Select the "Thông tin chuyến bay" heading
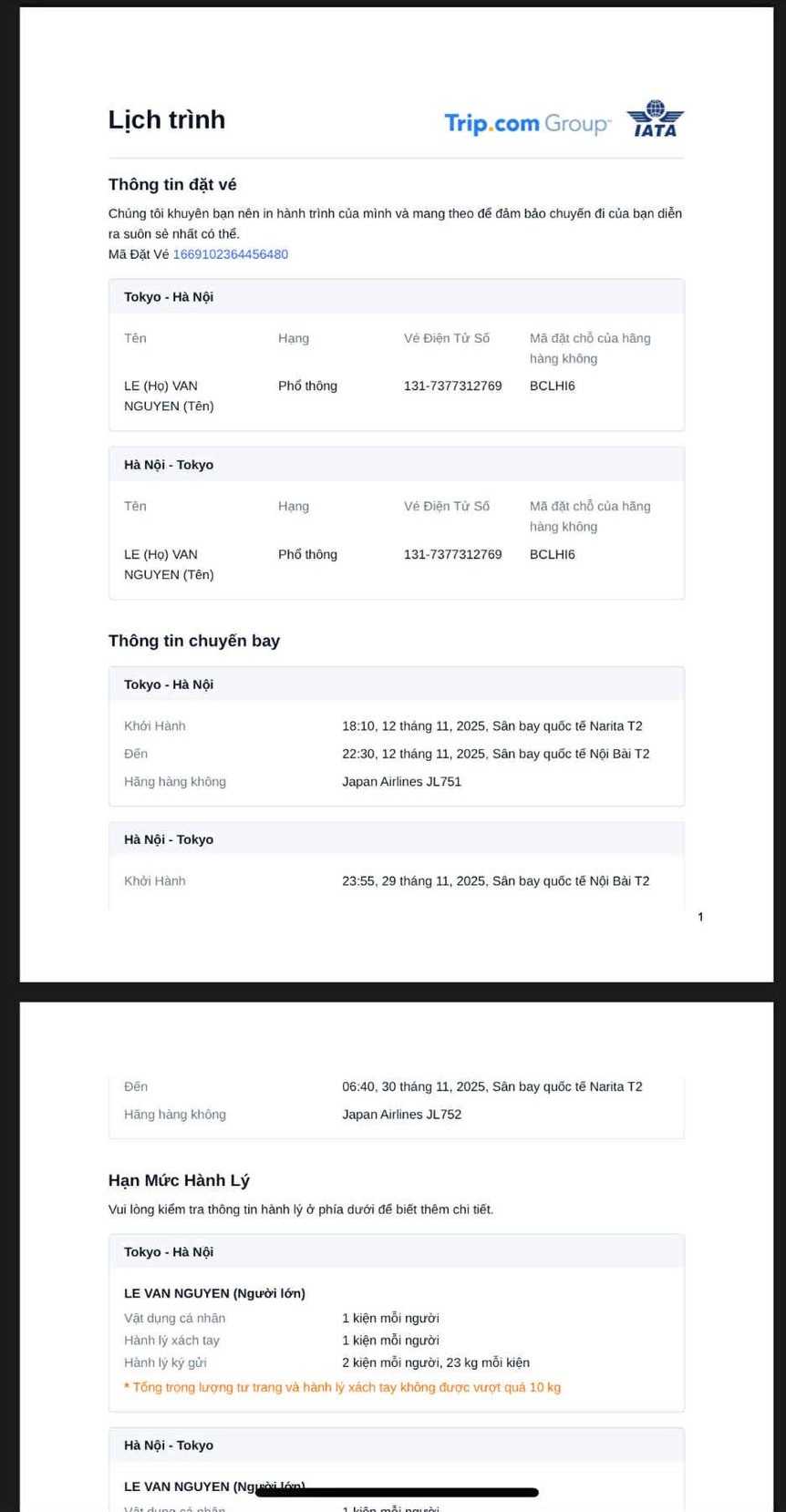Image resolution: width=786 pixels, height=1512 pixels. (193, 641)
